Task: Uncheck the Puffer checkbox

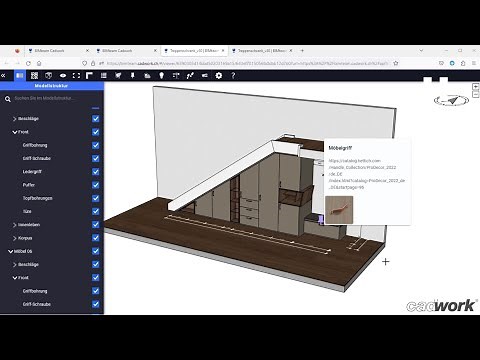Action: click(x=96, y=185)
